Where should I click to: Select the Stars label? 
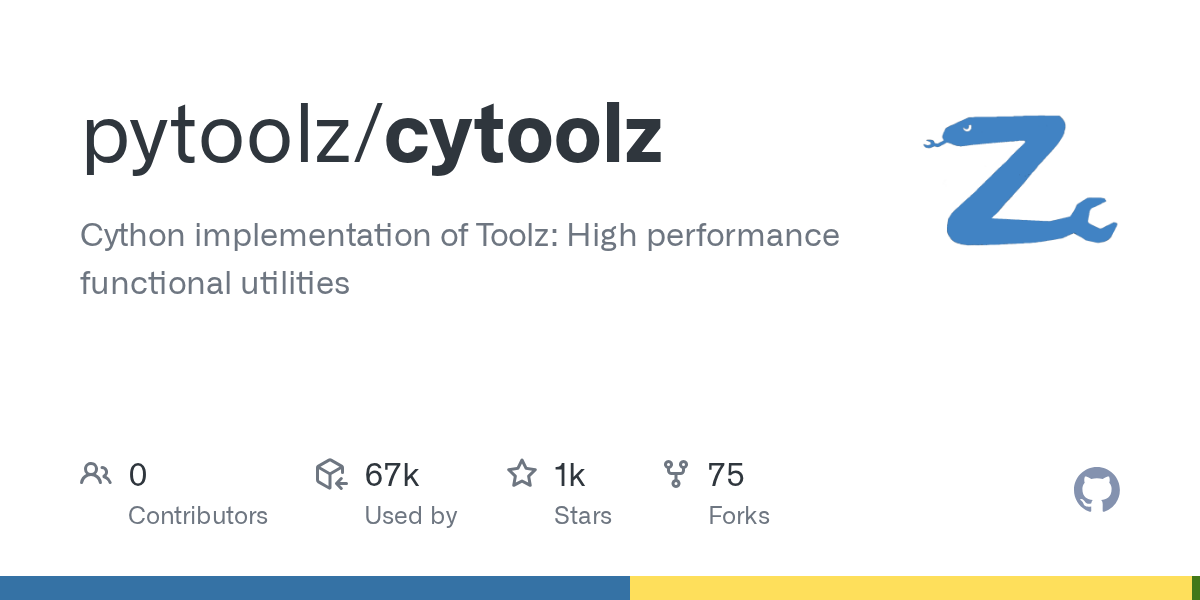(x=582, y=516)
